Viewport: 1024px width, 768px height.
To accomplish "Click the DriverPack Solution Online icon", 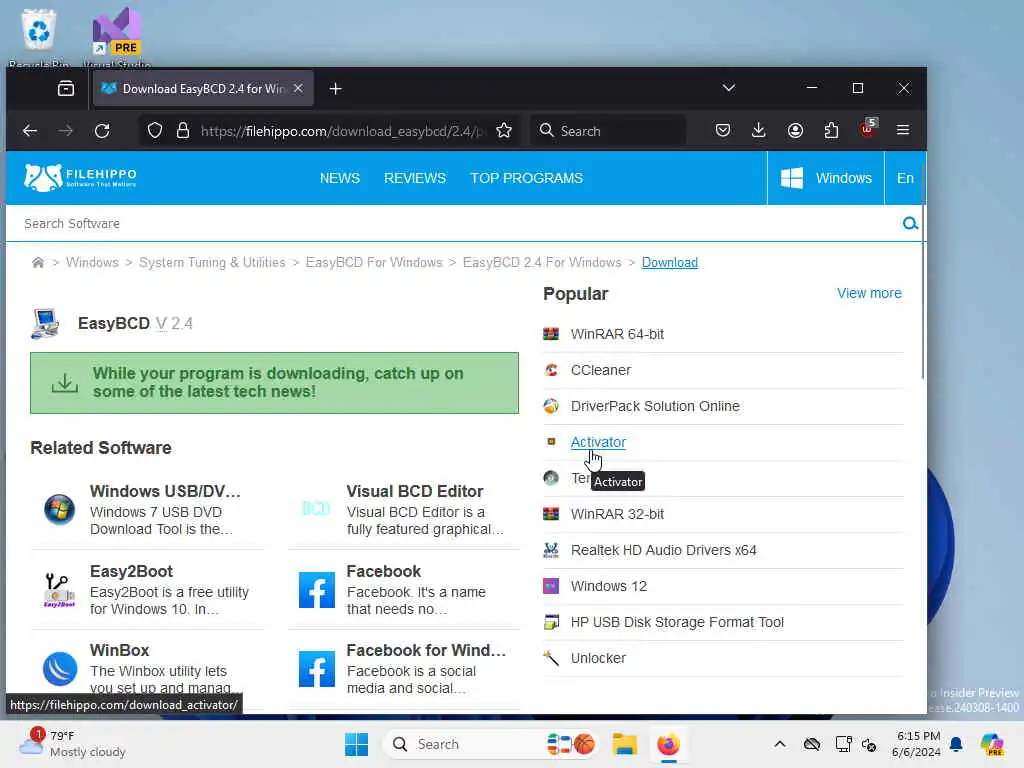I will tap(551, 406).
